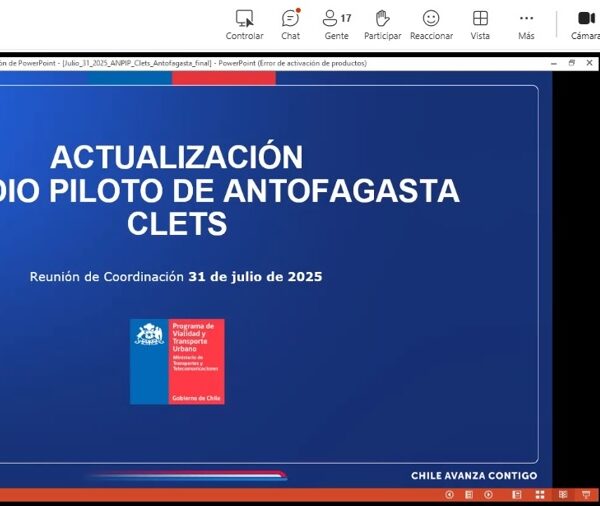Open slide list icon between navigation arrows
The width and height of the screenshot is (600, 506).
tap(468, 494)
